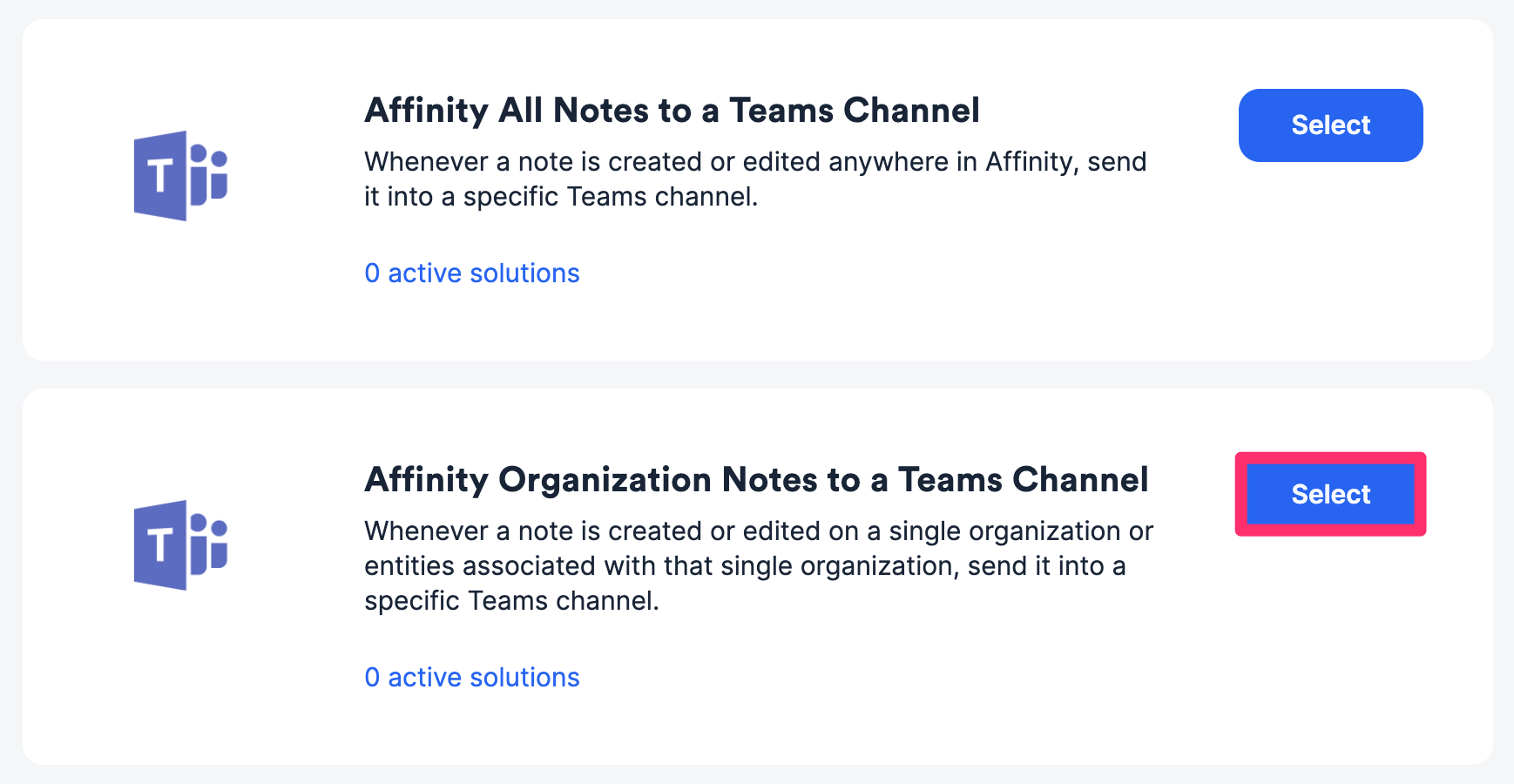This screenshot has height=784, width=1514.
Task: Open 0 active solutions for All Notes
Action: point(471,273)
